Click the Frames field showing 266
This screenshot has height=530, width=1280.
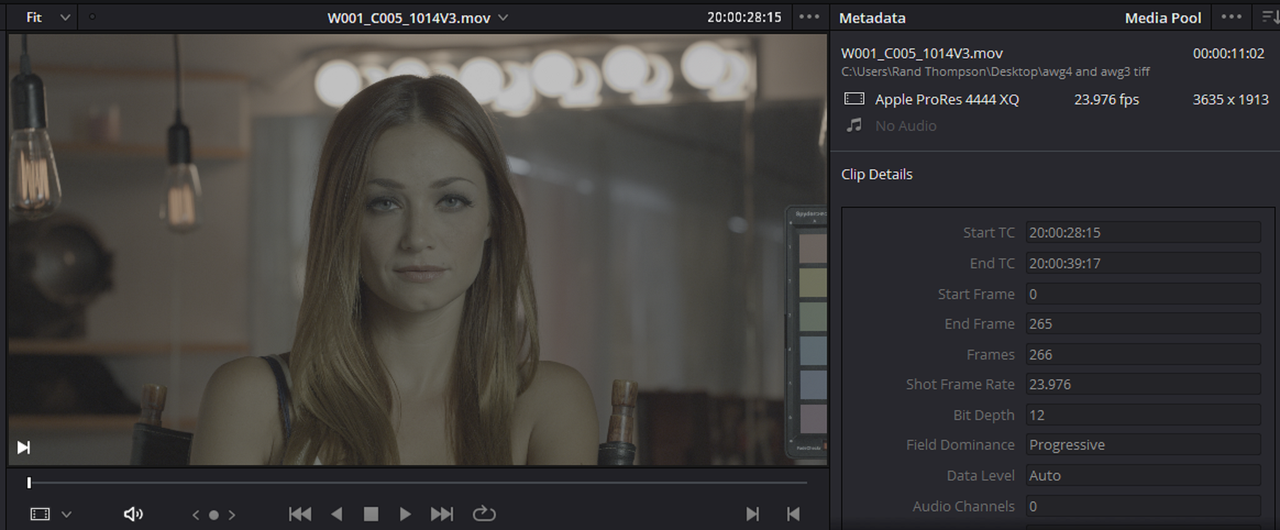point(1143,354)
